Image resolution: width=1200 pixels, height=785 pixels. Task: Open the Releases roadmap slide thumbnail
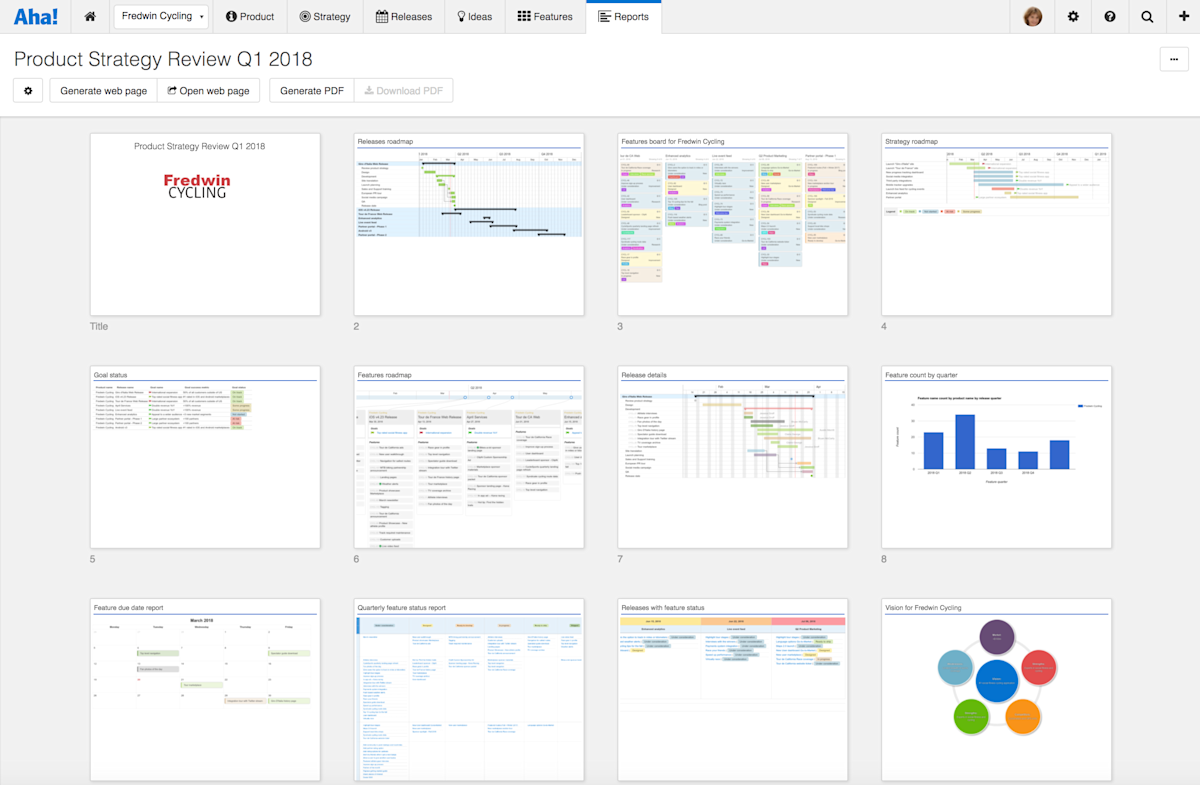(x=468, y=224)
